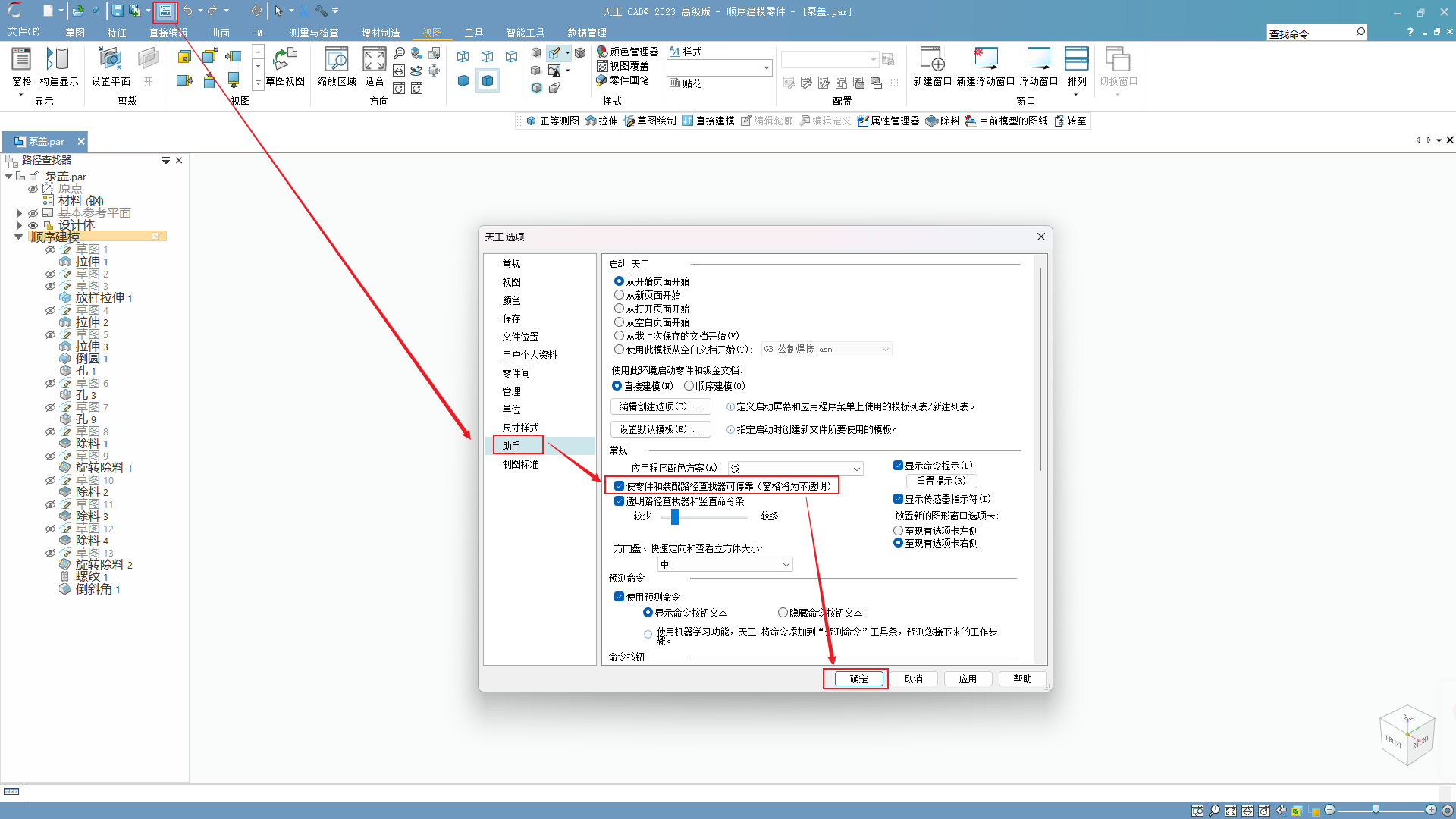Collapse the 顺序建模 tree node
The height and width of the screenshot is (819, 1456).
19,237
